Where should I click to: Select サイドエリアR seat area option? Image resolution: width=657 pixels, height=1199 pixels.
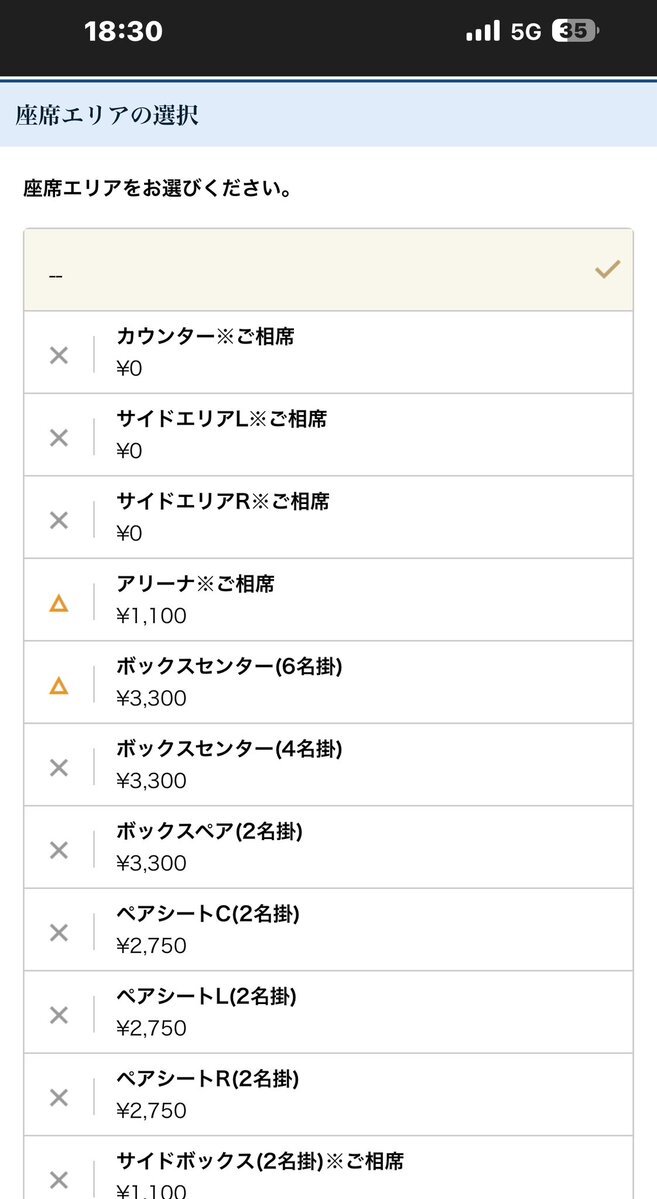pyautogui.click(x=360, y=517)
